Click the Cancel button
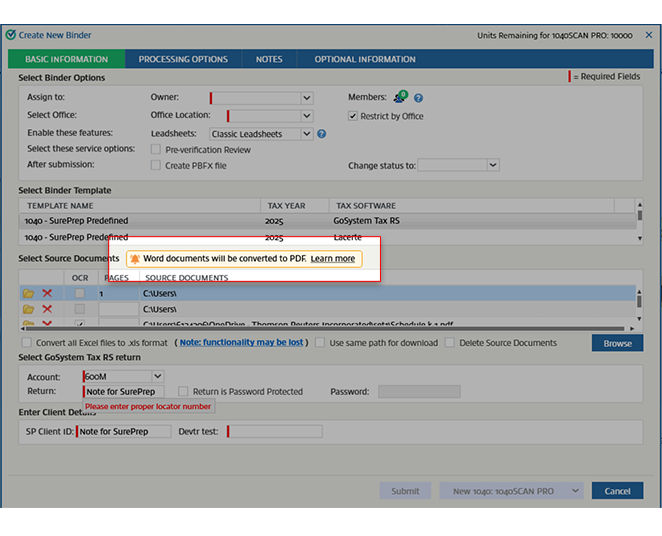 click(x=617, y=491)
